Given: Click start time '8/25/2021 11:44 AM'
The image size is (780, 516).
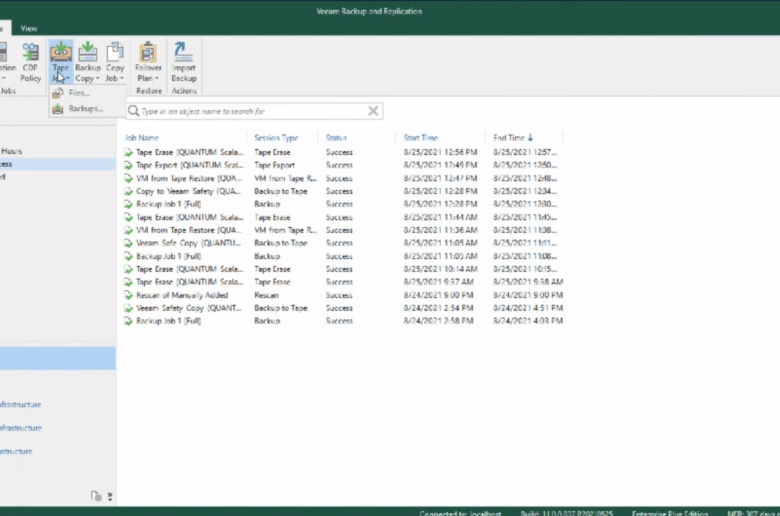Looking at the screenshot, I should point(440,217).
